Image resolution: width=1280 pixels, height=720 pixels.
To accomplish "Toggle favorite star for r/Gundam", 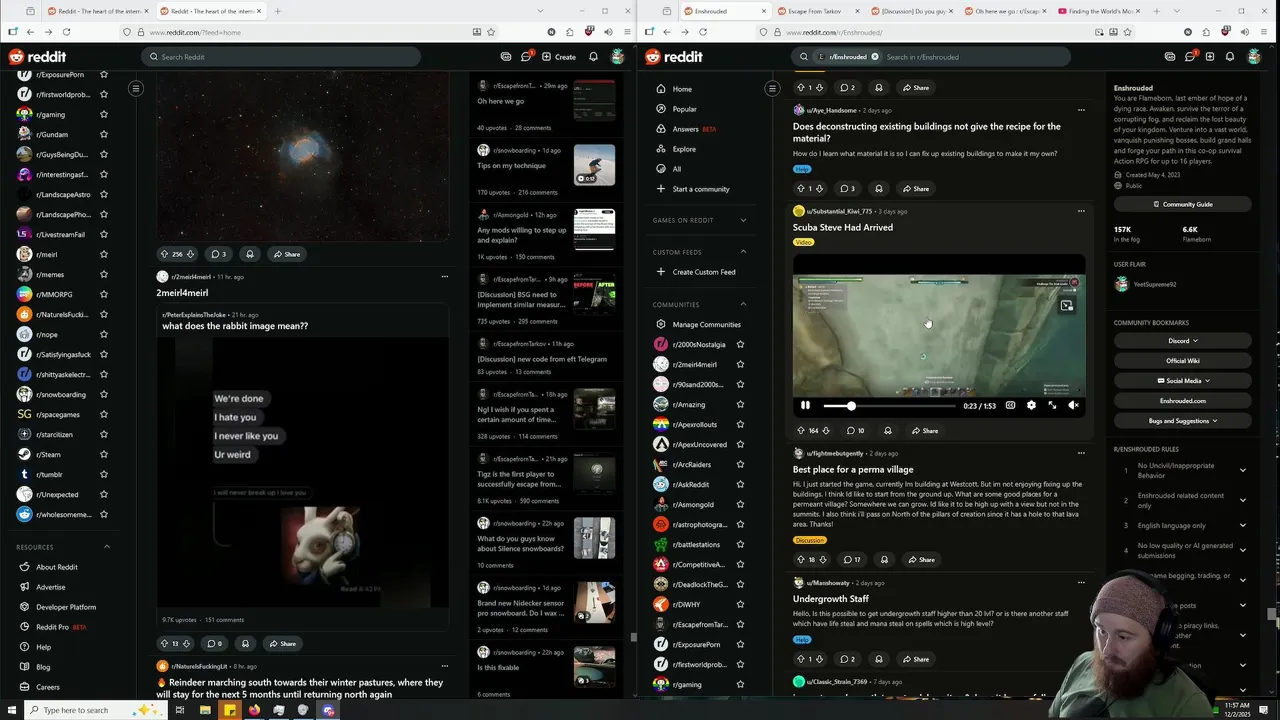I will pyautogui.click(x=103, y=135).
